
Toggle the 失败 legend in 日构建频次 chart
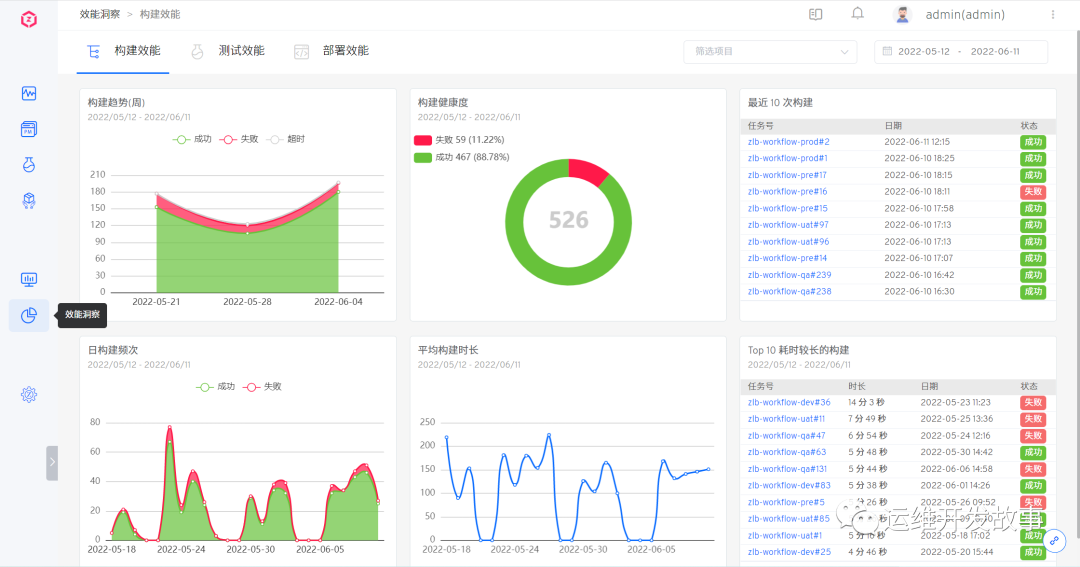[x=262, y=386]
